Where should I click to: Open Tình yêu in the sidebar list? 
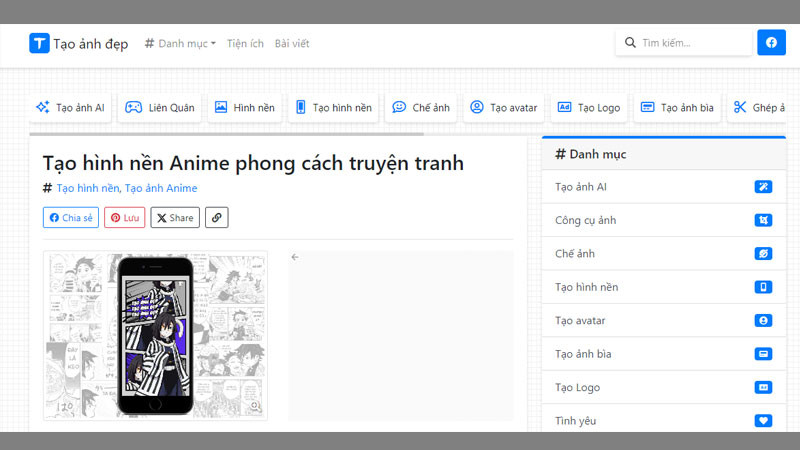(664, 419)
